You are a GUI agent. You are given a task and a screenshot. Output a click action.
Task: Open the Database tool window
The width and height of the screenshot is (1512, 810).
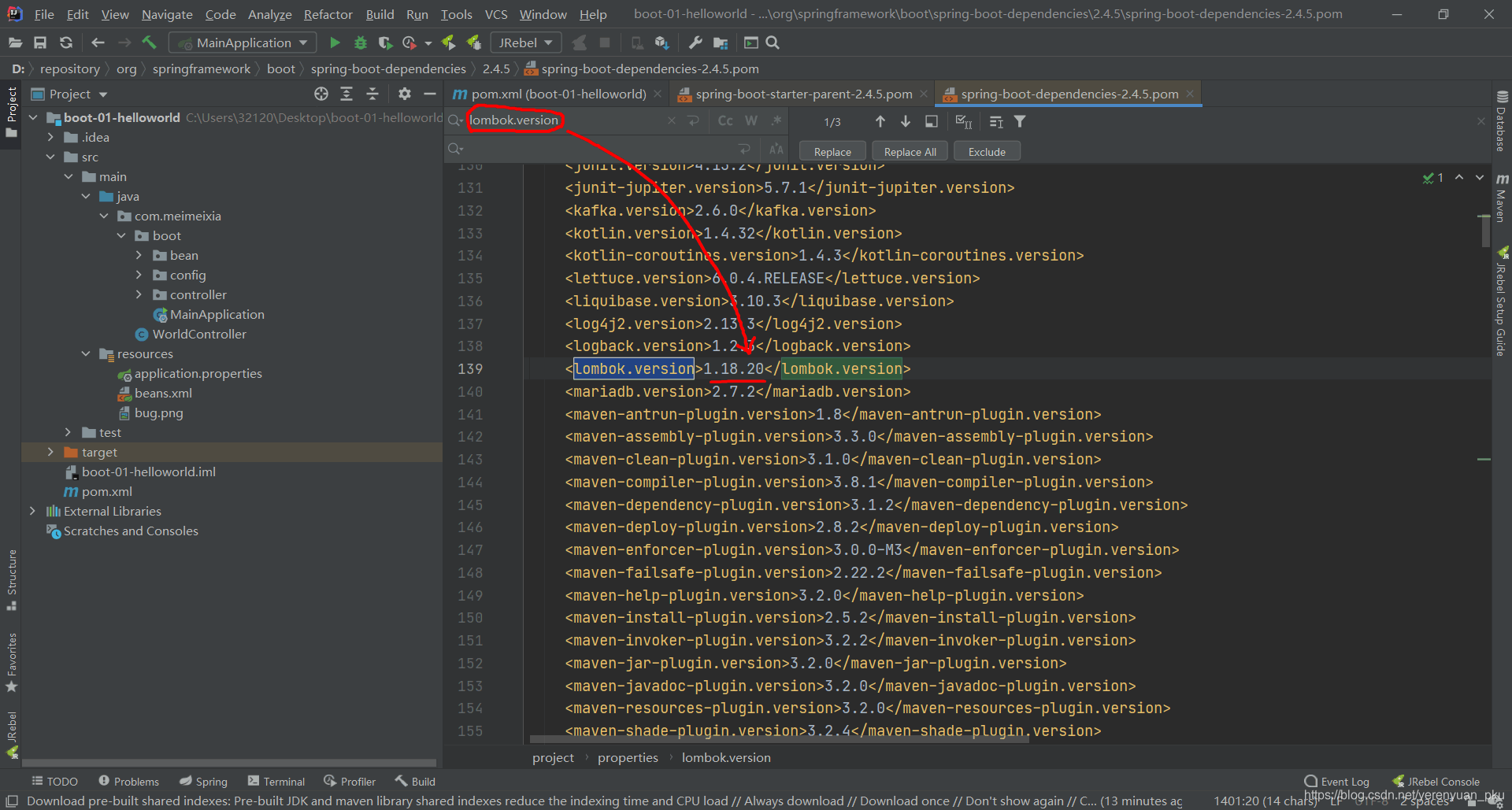coord(1502,120)
